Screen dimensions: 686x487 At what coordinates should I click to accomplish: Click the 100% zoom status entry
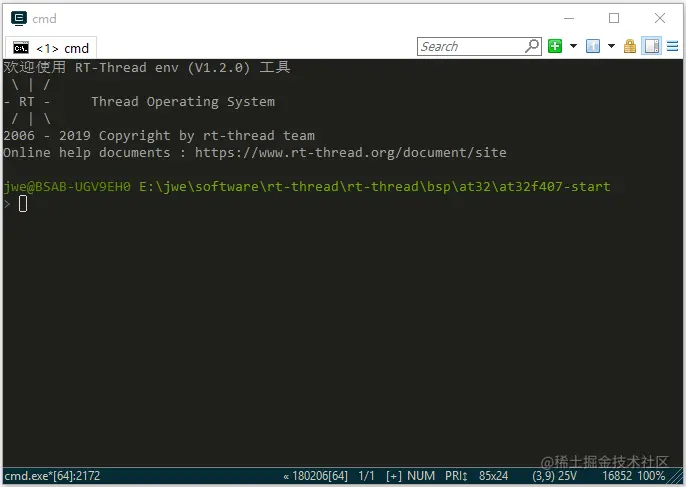[651, 476]
